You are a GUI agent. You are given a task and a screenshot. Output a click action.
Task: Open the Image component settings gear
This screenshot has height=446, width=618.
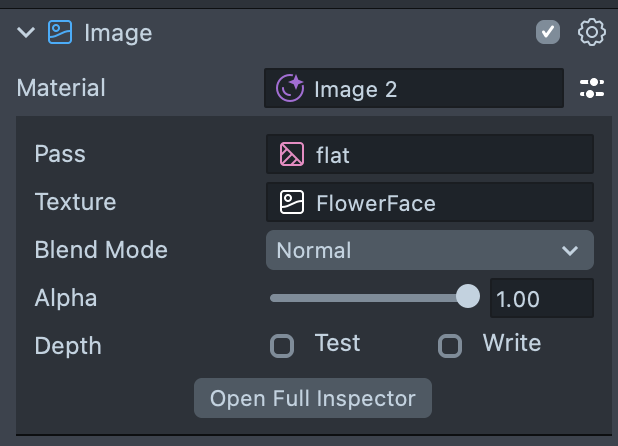(x=592, y=33)
